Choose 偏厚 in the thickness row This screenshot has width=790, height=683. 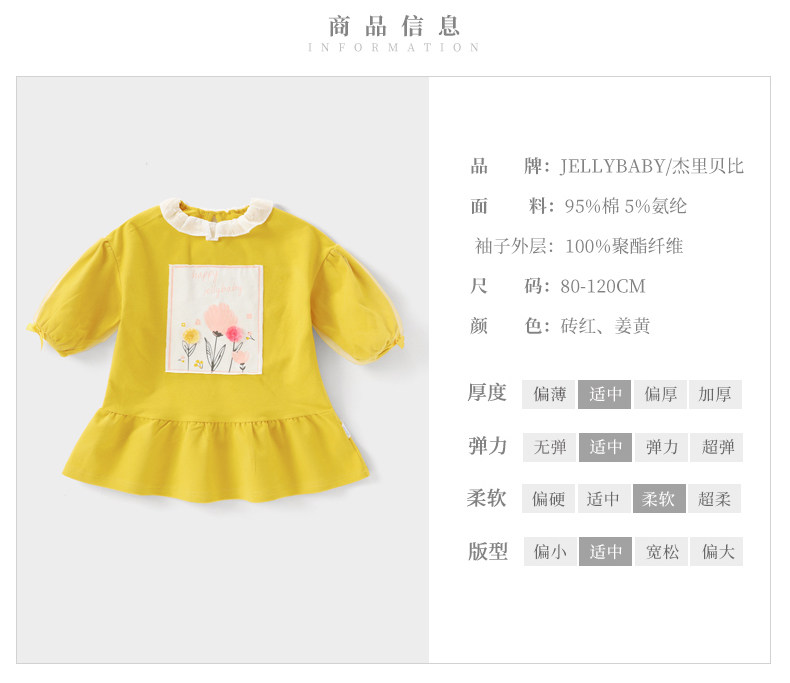pos(660,394)
